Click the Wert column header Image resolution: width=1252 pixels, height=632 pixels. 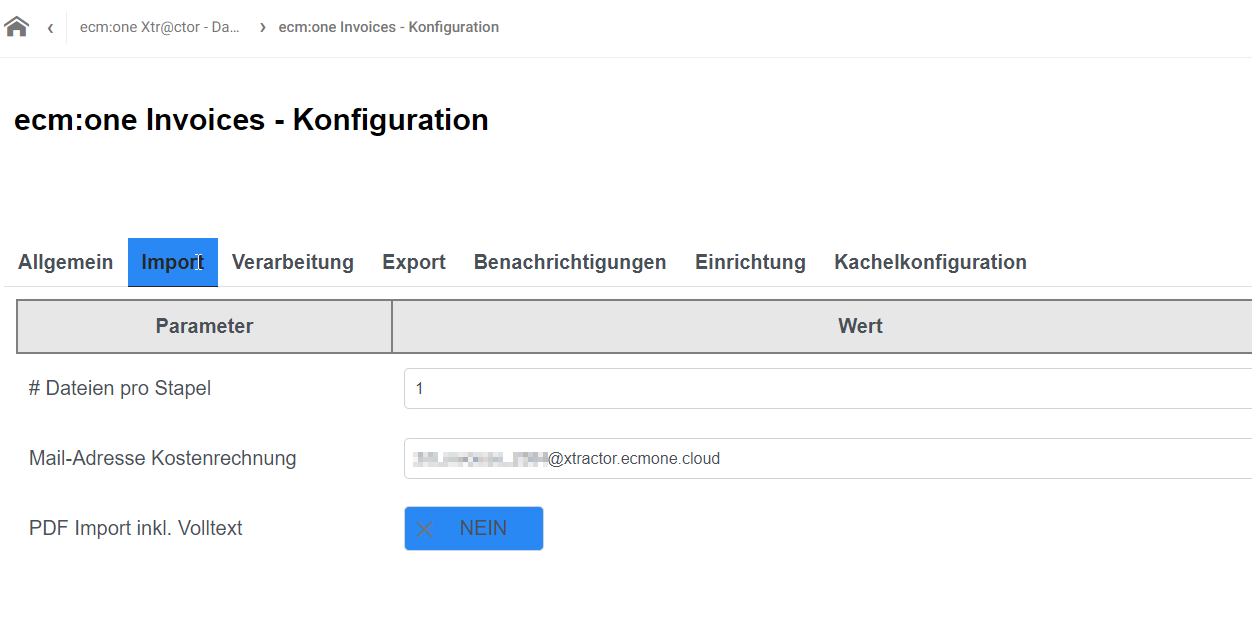tap(822, 326)
